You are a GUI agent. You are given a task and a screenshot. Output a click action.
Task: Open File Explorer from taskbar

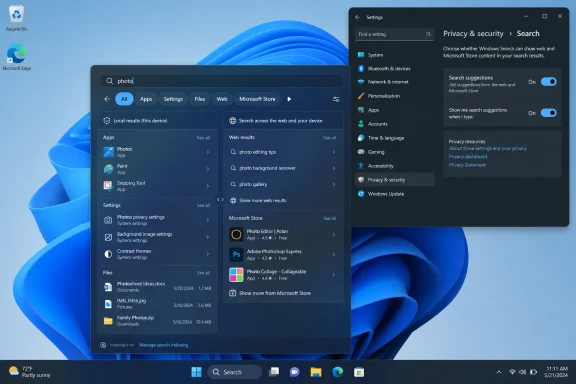[x=316, y=372]
